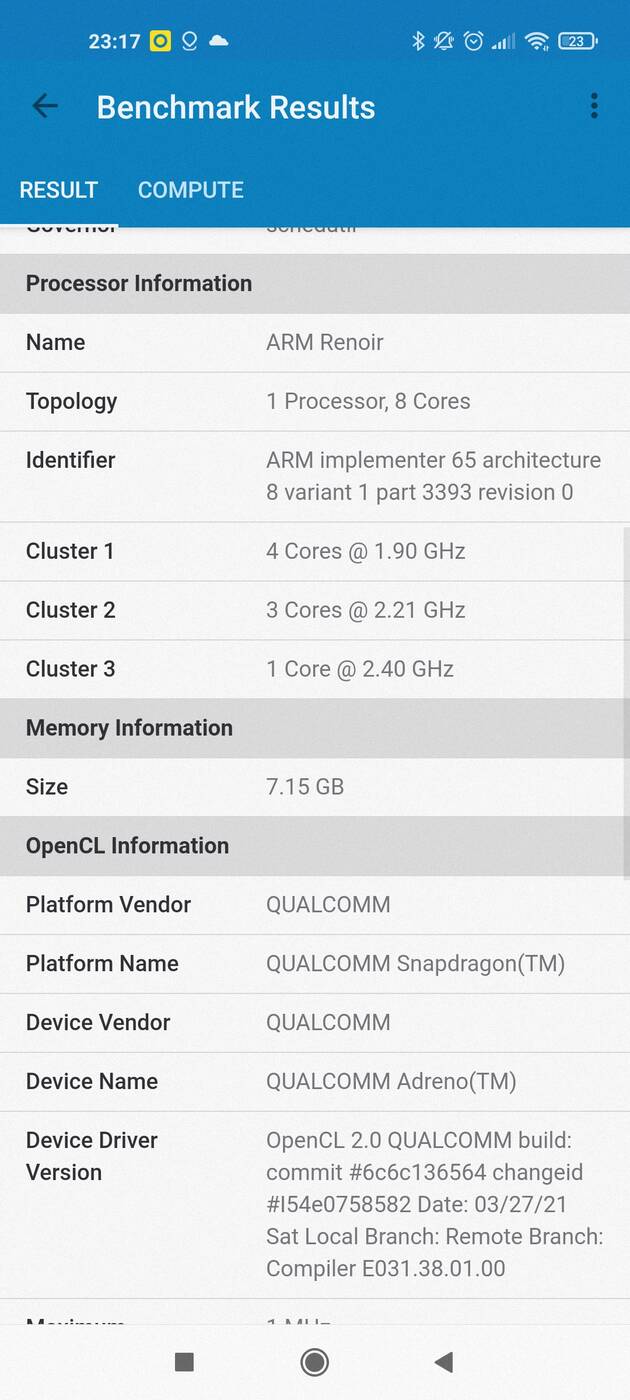Tap the Bluetooth status icon

[419, 41]
